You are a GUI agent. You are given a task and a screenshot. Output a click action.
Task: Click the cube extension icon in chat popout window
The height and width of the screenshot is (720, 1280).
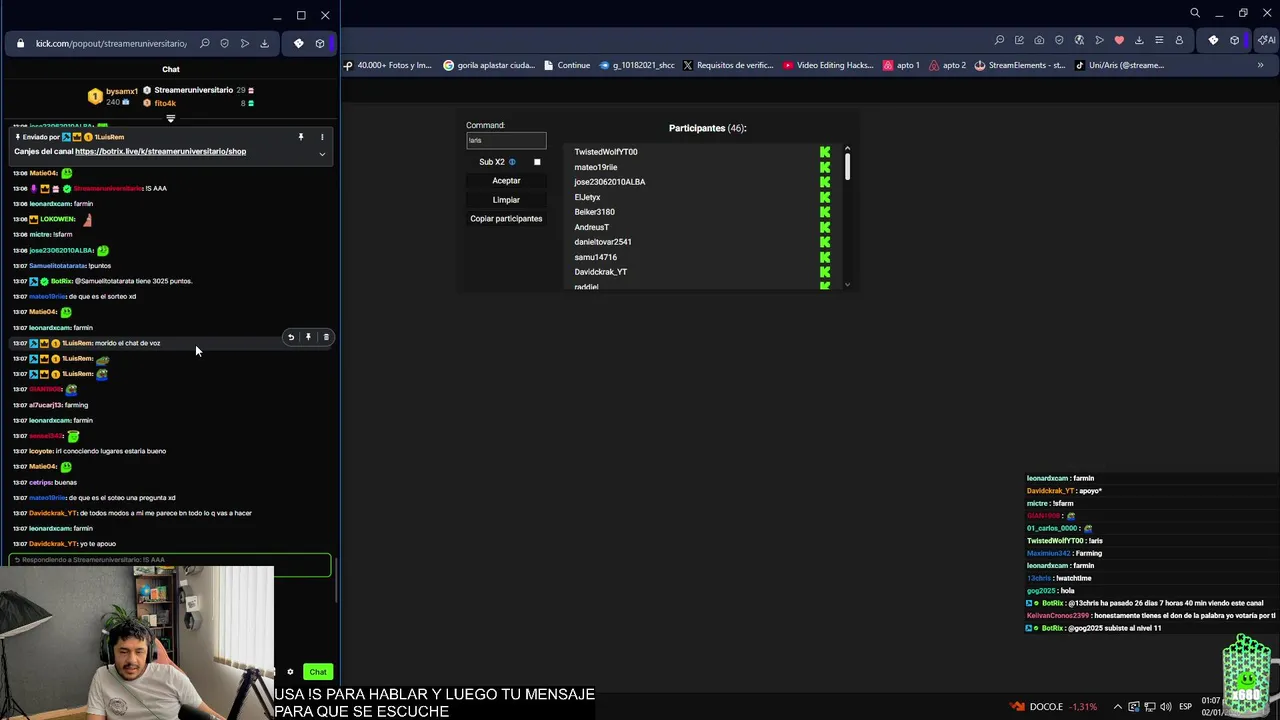tap(320, 43)
